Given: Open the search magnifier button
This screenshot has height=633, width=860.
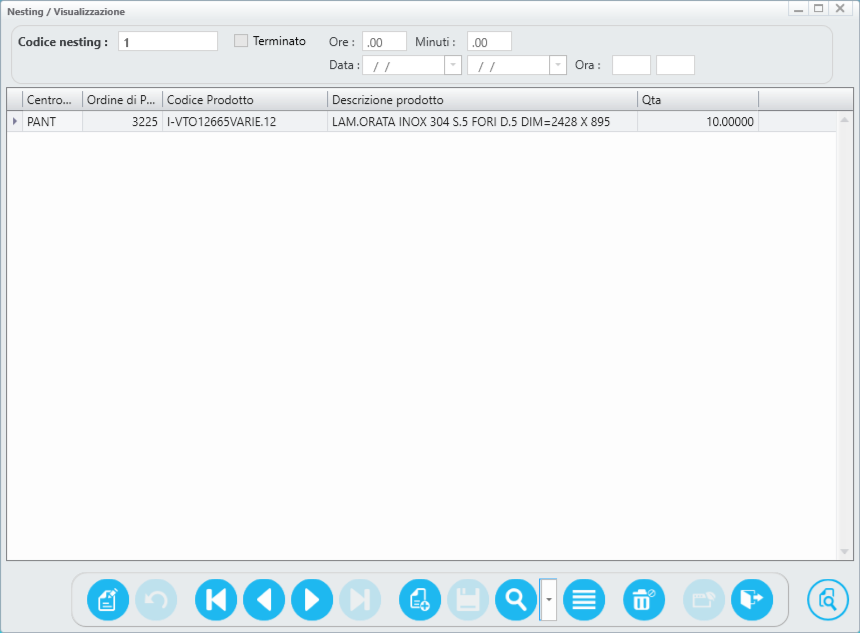Looking at the screenshot, I should pyautogui.click(x=516, y=600).
